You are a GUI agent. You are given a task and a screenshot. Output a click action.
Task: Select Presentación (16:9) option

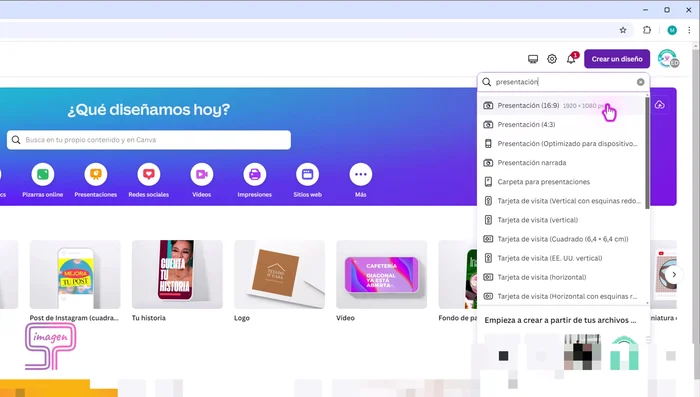point(562,105)
